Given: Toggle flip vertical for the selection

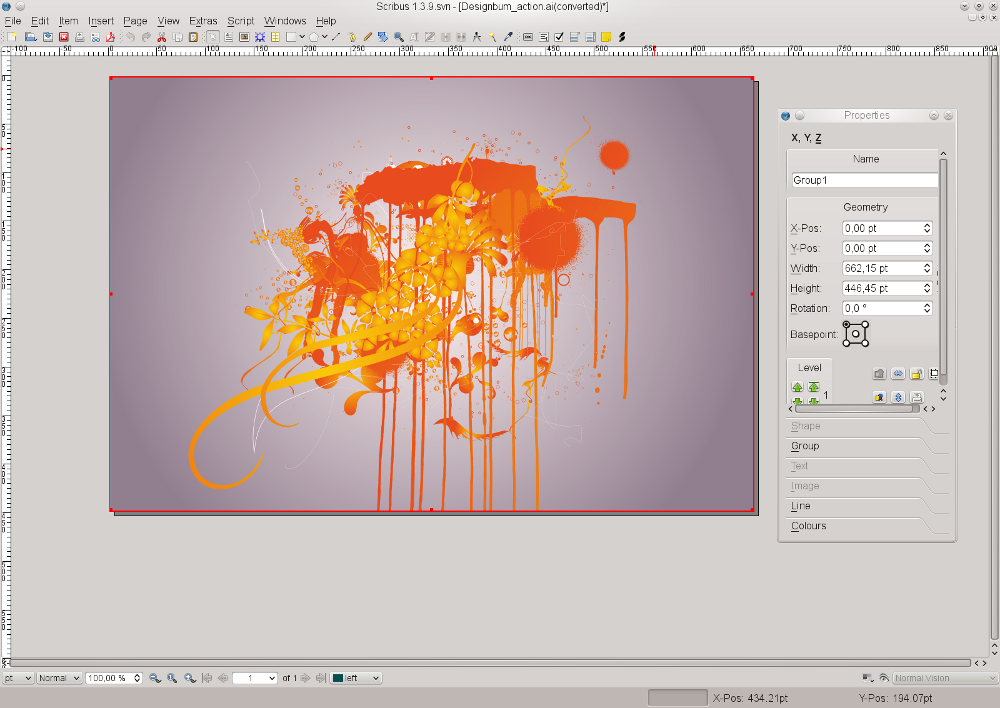Looking at the screenshot, I should (x=898, y=397).
